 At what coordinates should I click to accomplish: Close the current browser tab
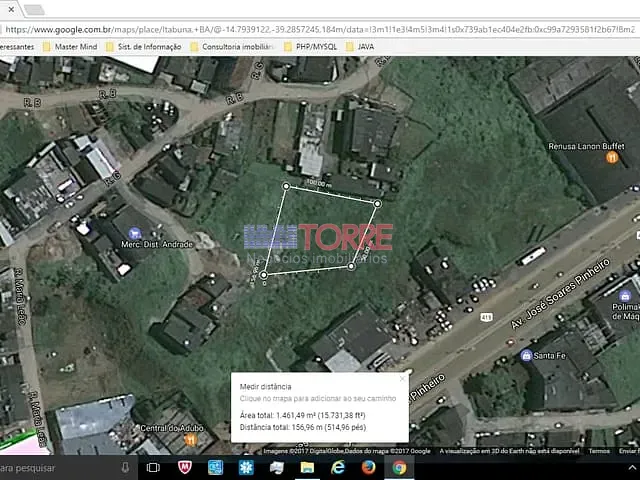coord(11,9)
